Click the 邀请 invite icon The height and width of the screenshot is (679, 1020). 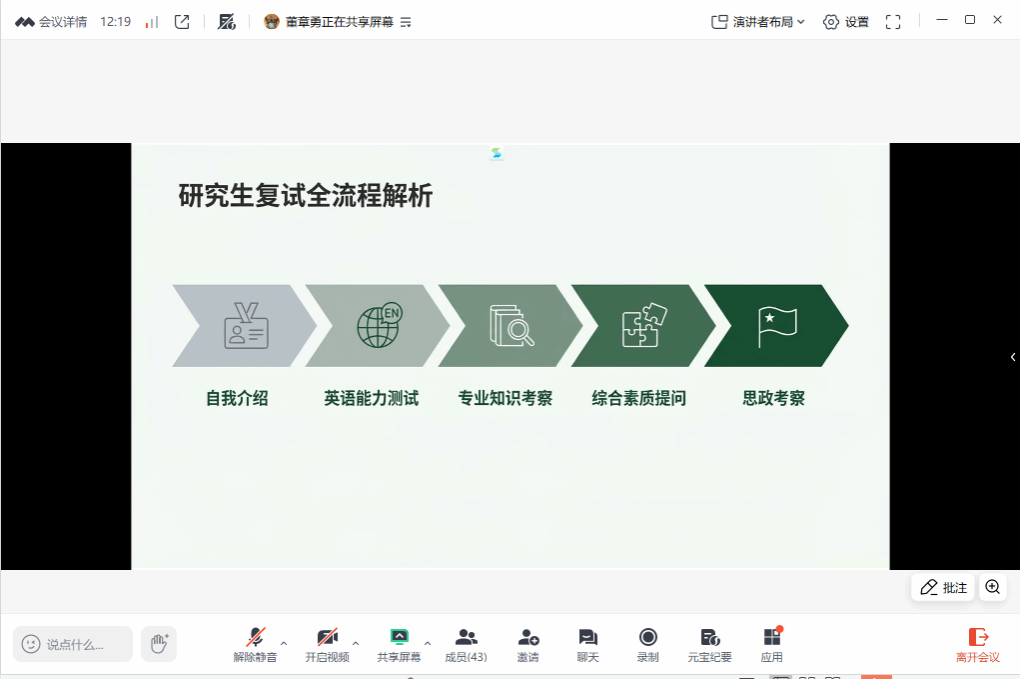528,644
